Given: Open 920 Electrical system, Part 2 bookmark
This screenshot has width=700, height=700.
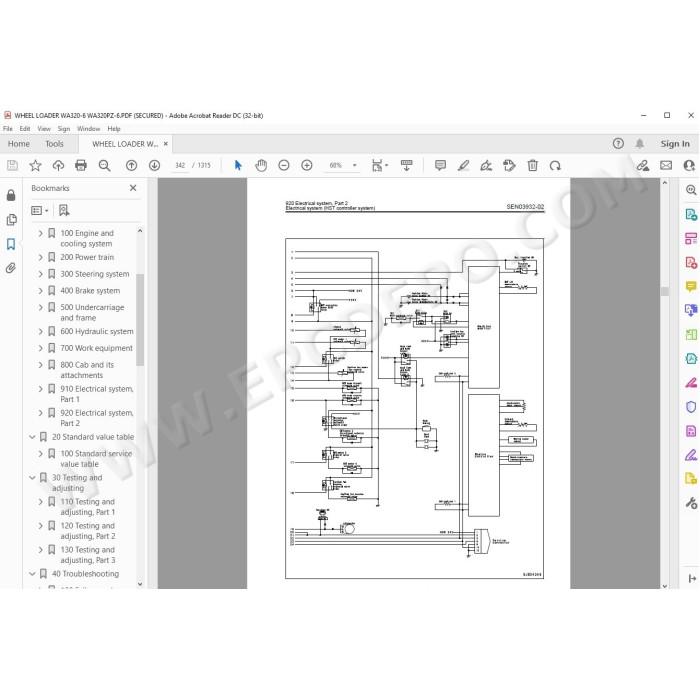Looking at the screenshot, I should tap(96, 418).
